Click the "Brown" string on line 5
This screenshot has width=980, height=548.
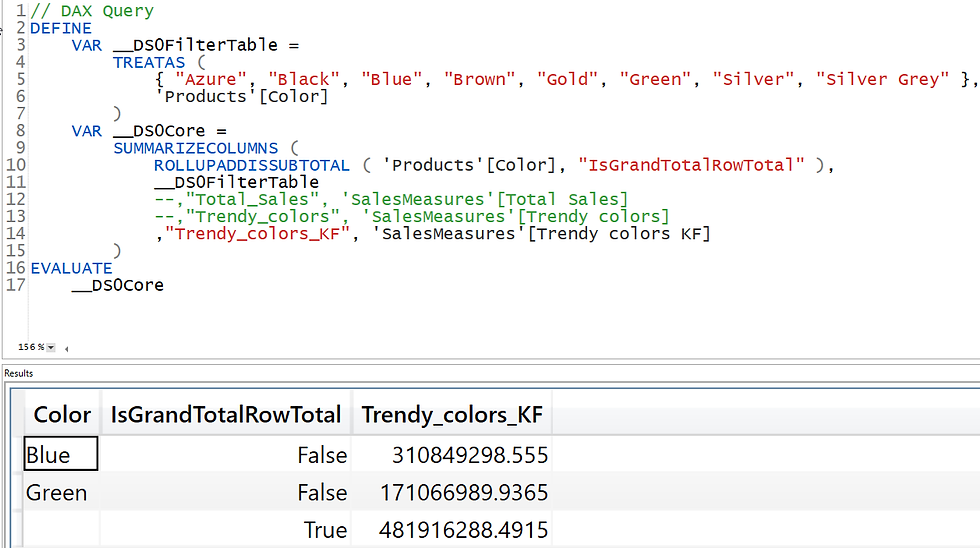479,79
